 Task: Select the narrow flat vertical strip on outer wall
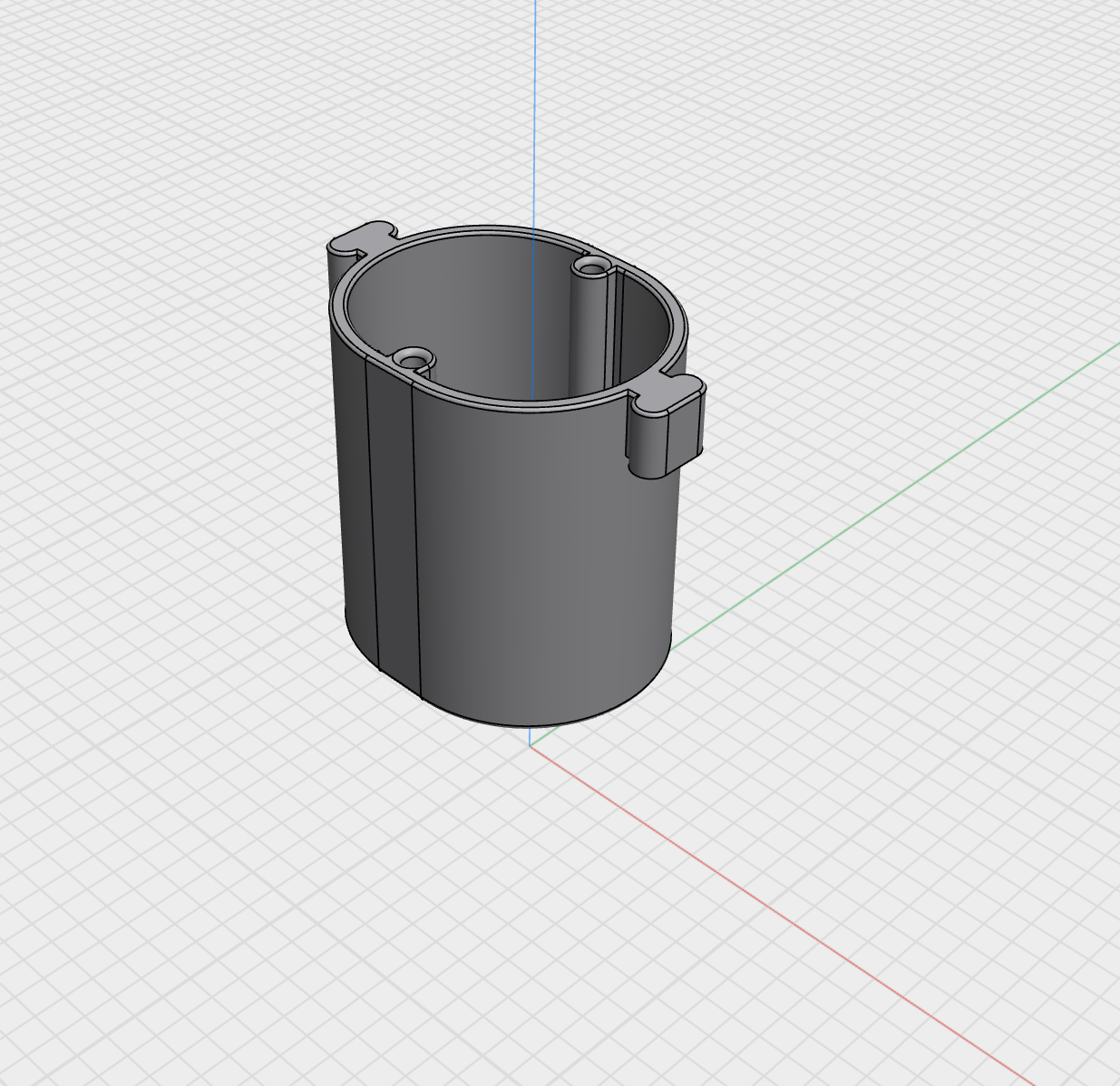[393, 526]
